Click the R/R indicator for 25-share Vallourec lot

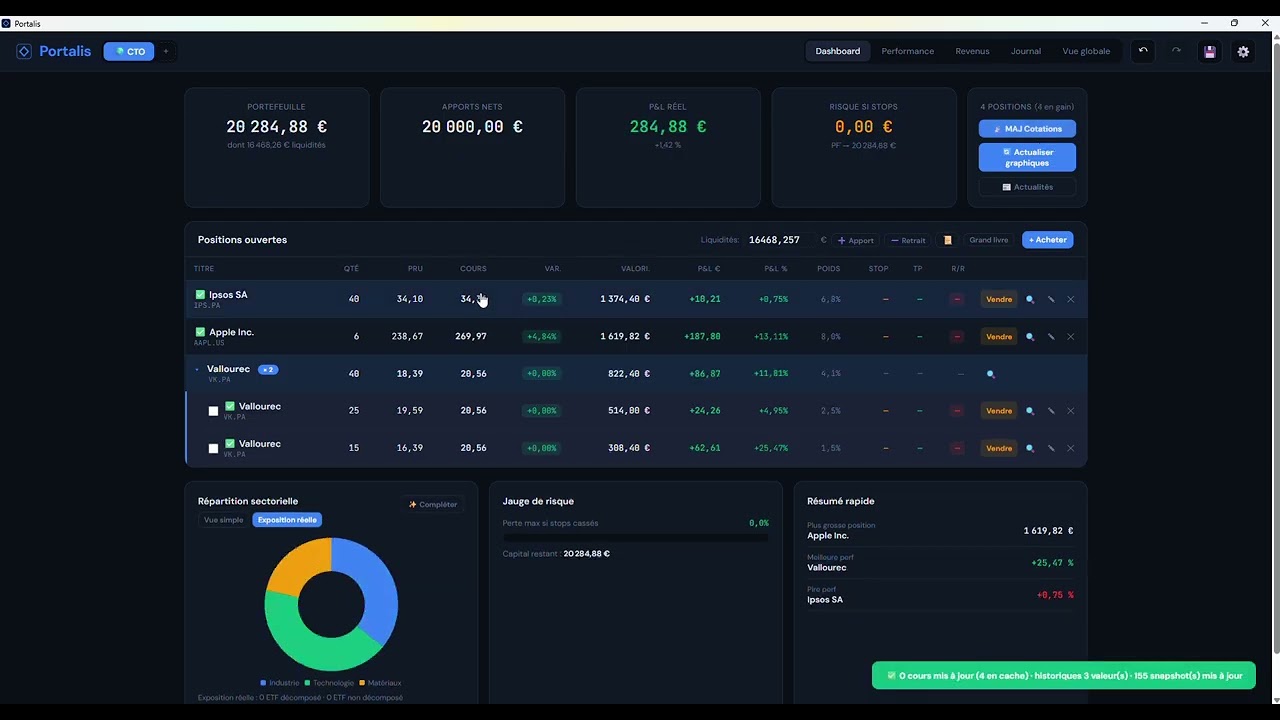tap(957, 411)
